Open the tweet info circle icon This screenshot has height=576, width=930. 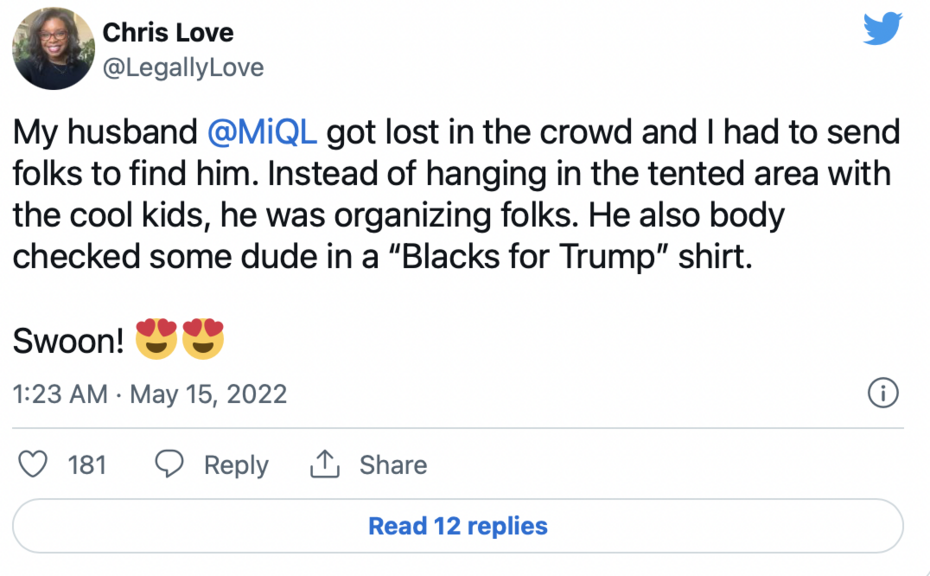point(882,393)
